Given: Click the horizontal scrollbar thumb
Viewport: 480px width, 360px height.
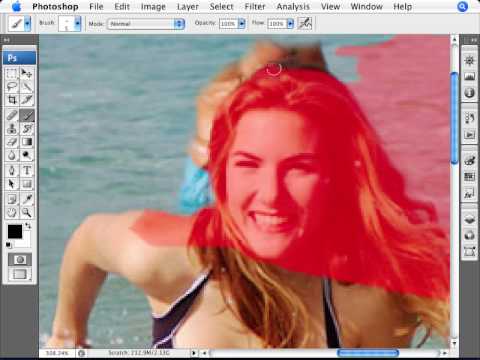Looking at the screenshot, I should (368, 353).
